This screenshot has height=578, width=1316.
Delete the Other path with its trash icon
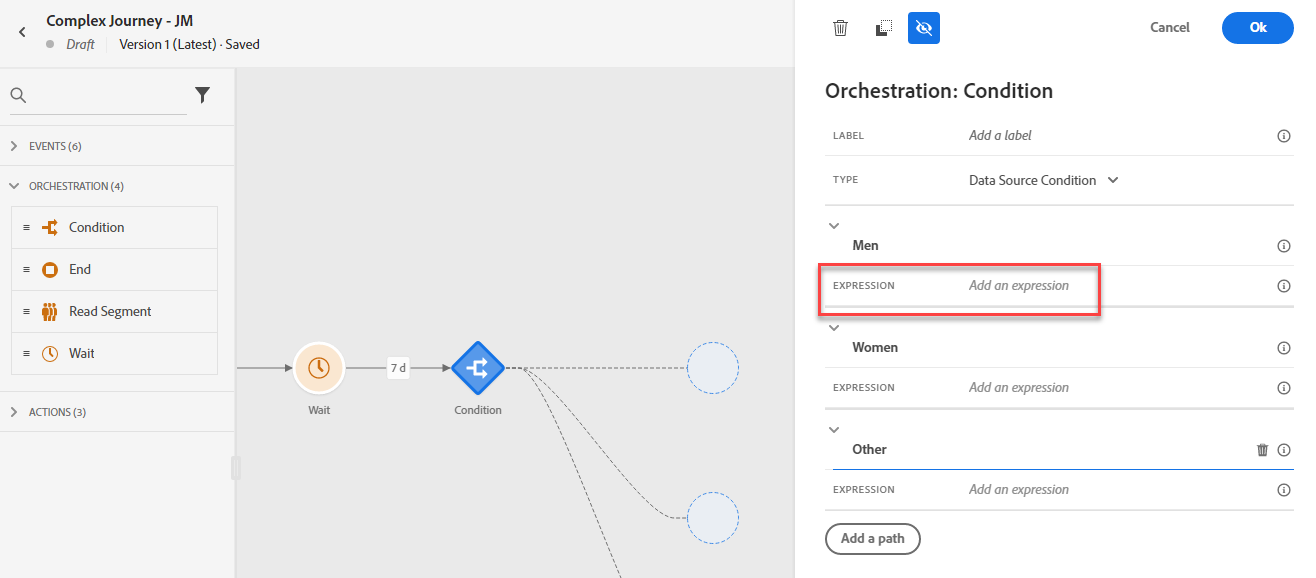[x=1262, y=450]
